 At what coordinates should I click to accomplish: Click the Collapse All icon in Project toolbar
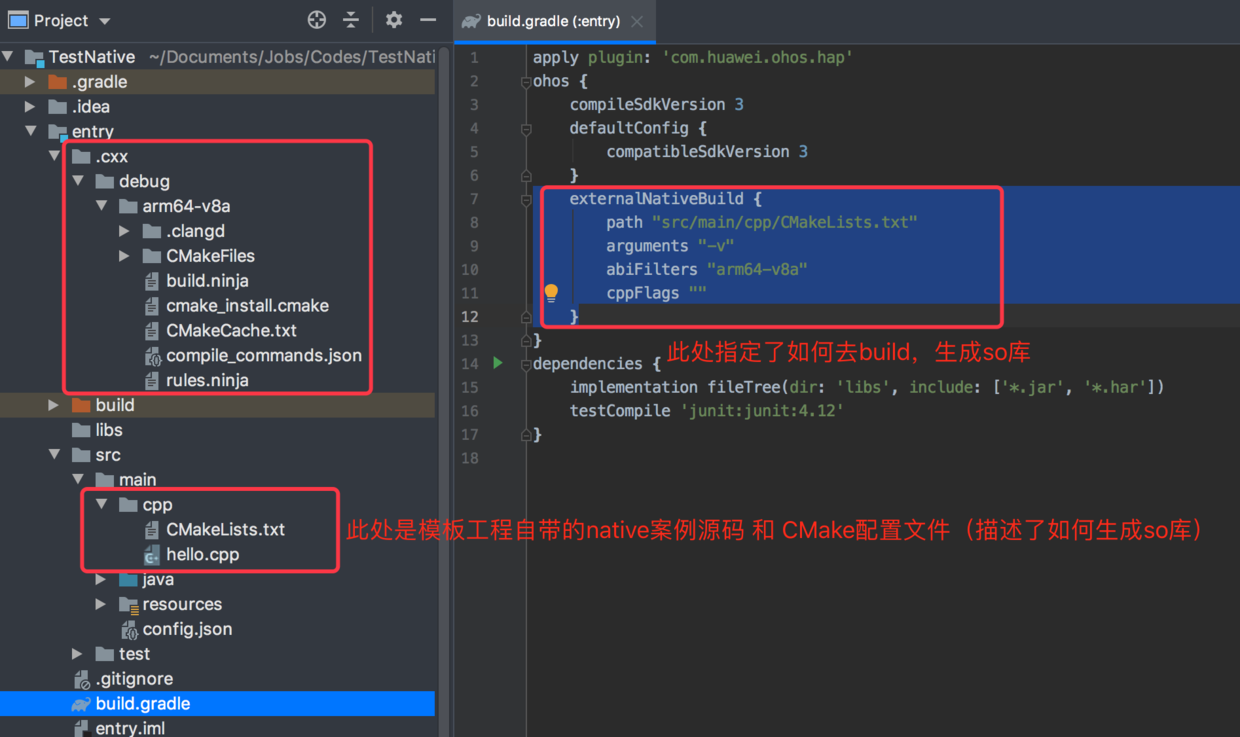click(x=351, y=20)
